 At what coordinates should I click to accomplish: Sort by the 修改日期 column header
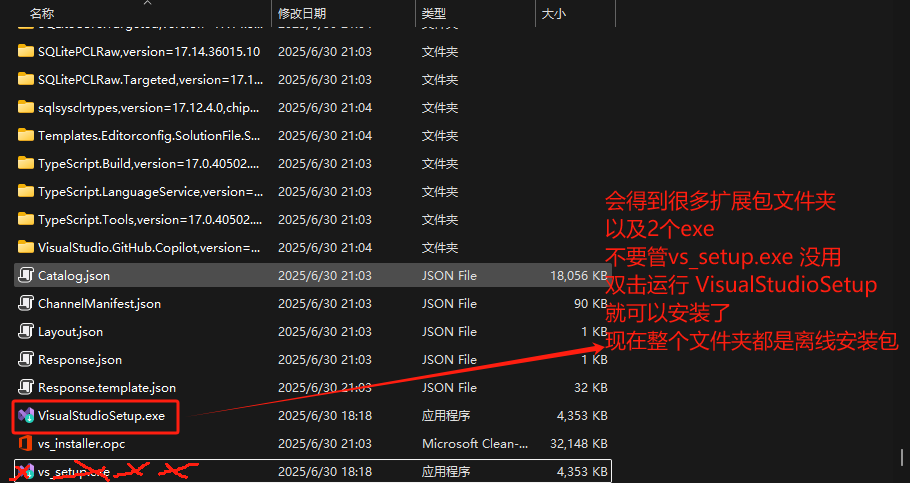[302, 13]
